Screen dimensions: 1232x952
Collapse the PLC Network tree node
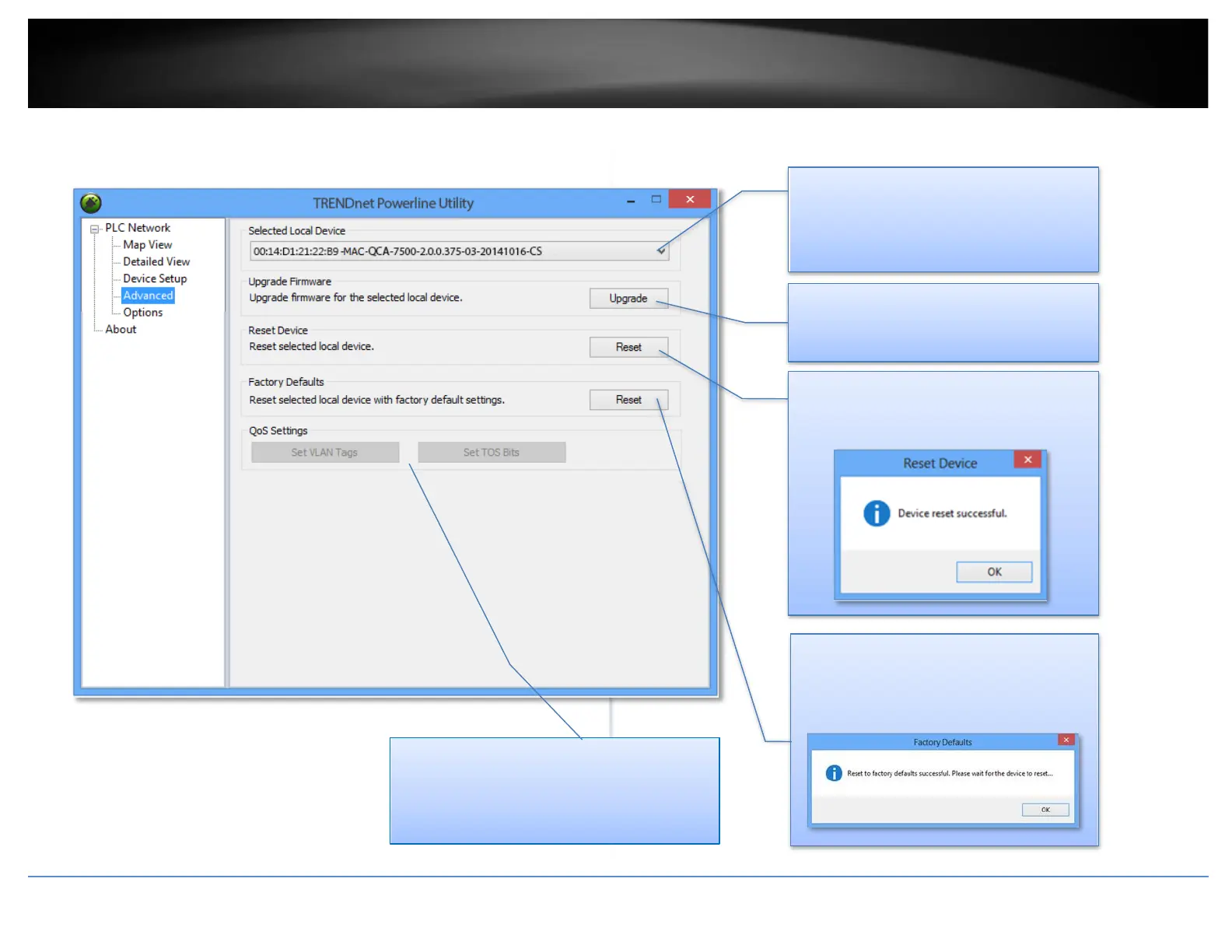pyautogui.click(x=94, y=229)
